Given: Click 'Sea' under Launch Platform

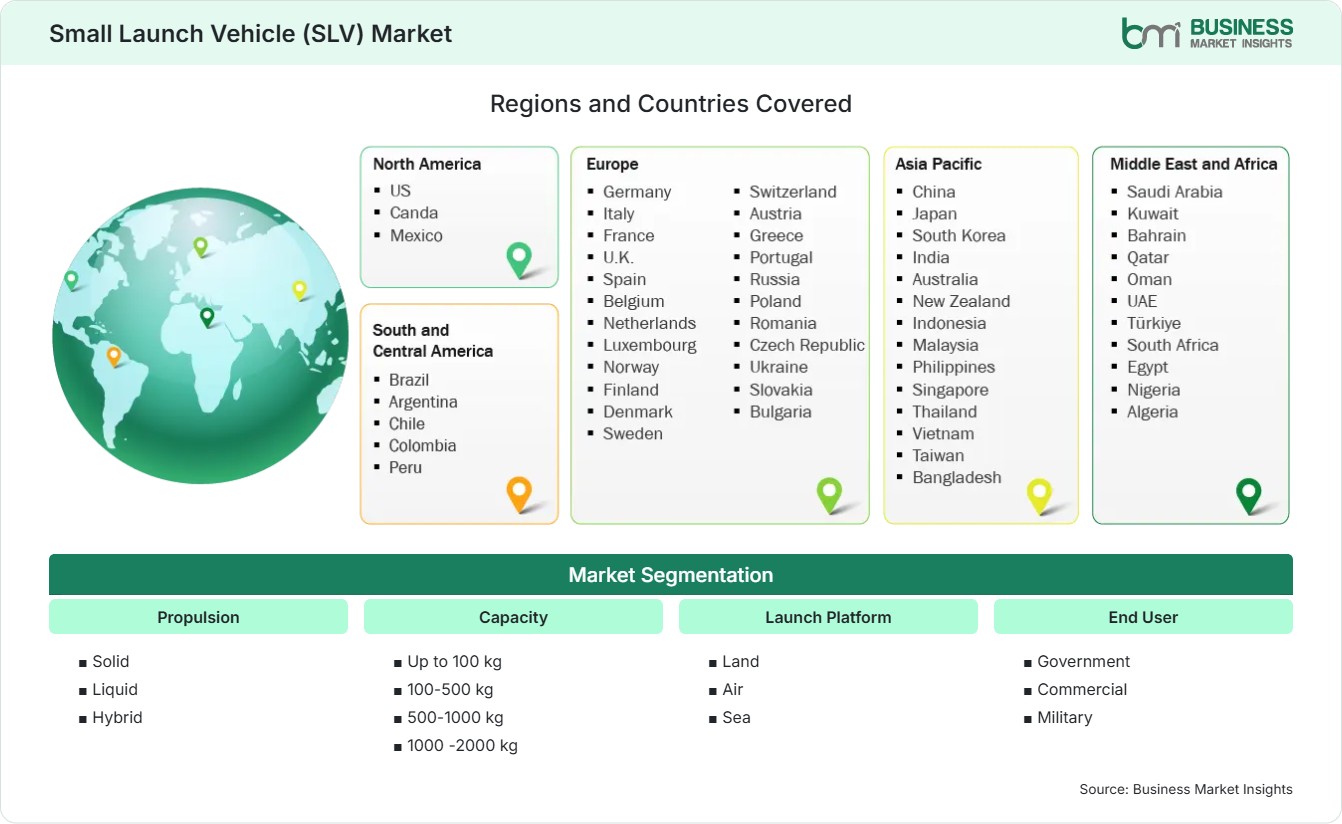Looking at the screenshot, I should point(736,717).
